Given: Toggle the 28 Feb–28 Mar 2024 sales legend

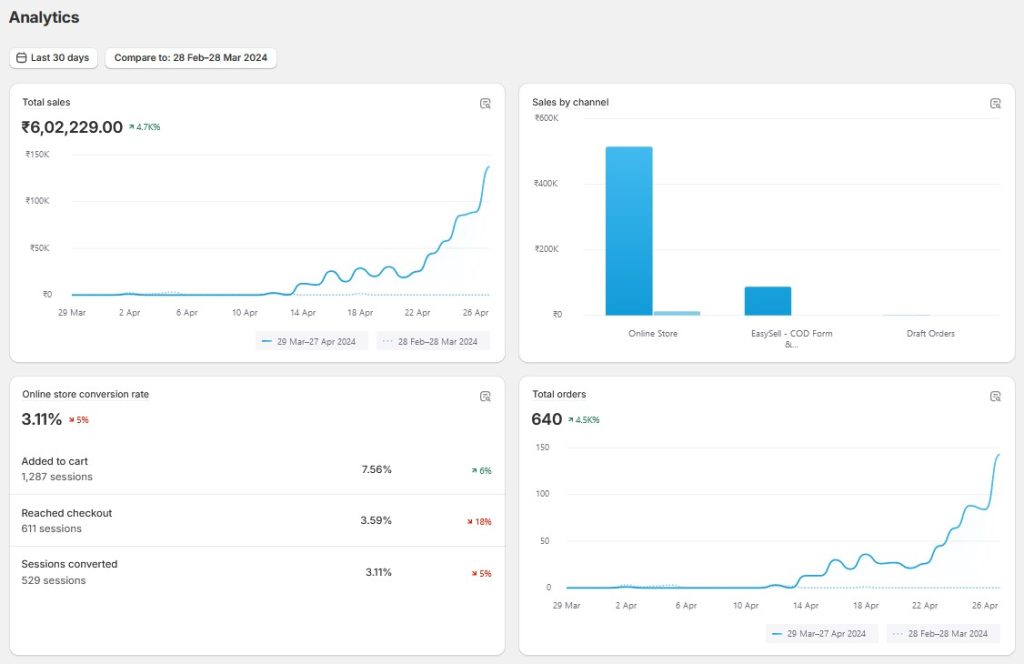Looking at the screenshot, I should tap(432, 341).
